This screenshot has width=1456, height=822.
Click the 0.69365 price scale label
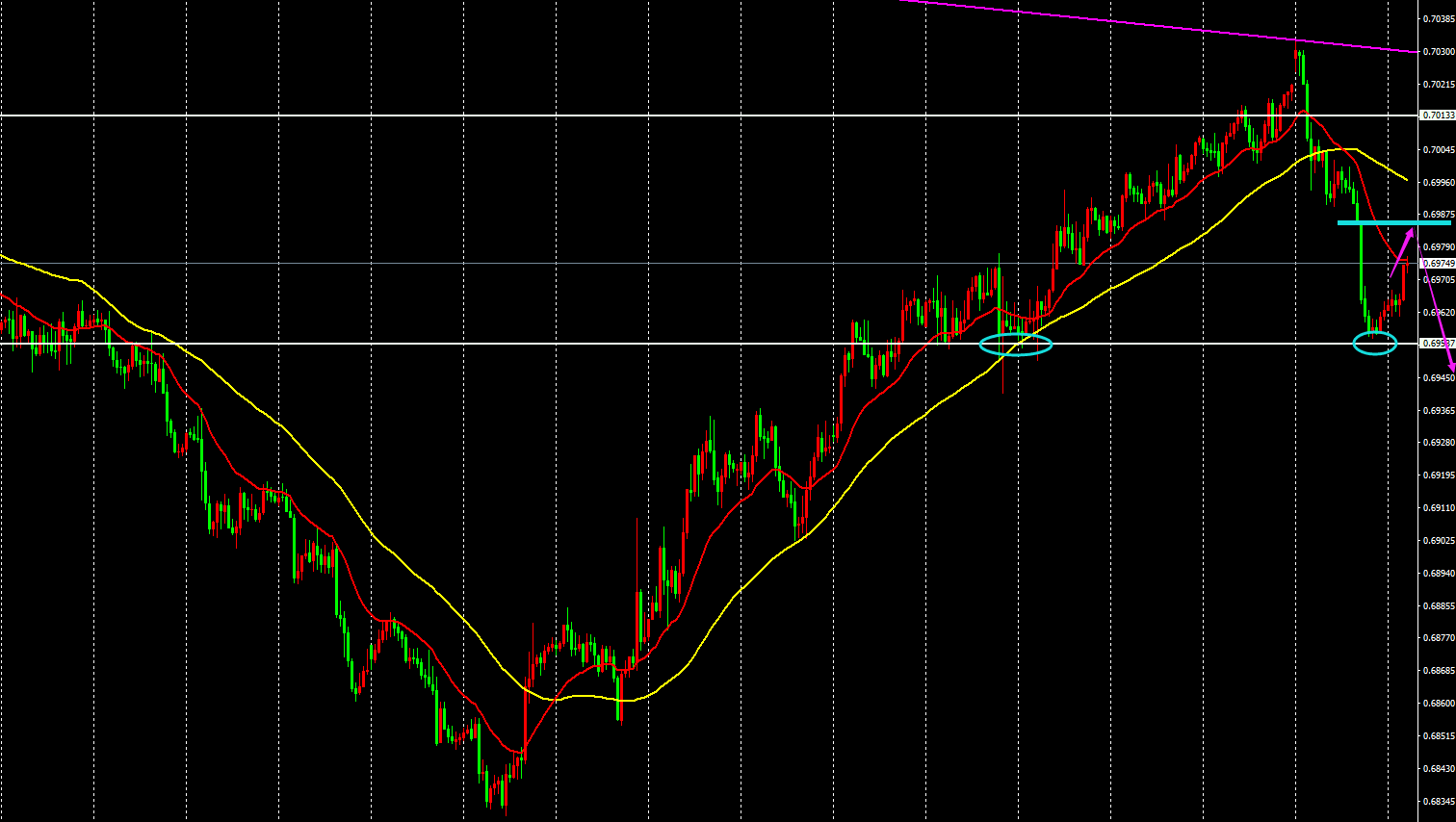coord(1438,411)
